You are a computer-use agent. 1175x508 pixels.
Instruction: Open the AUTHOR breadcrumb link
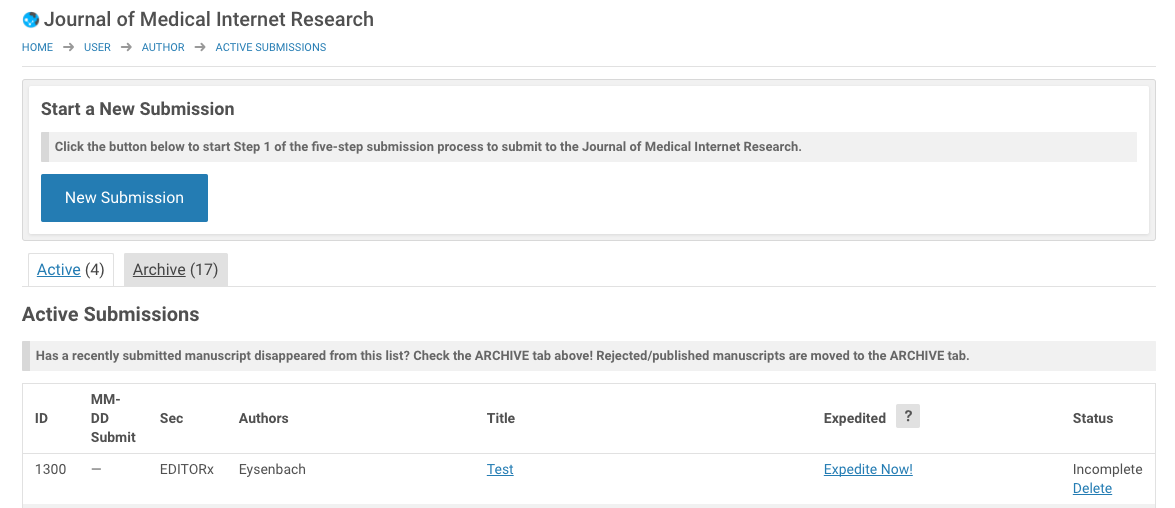[163, 47]
